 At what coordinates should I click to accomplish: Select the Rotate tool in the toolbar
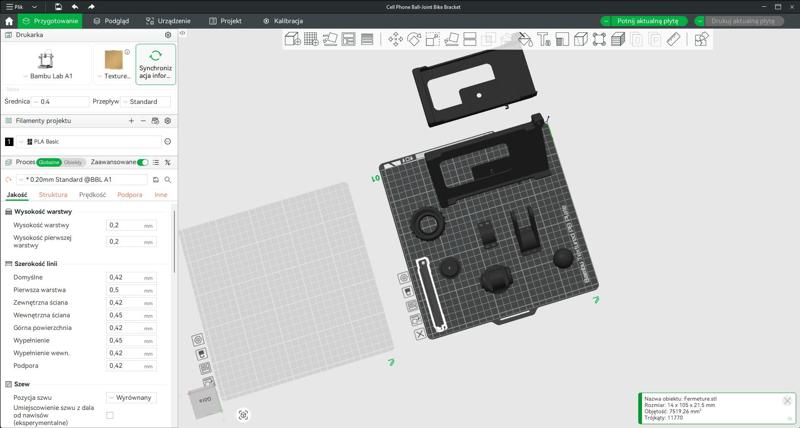414,40
